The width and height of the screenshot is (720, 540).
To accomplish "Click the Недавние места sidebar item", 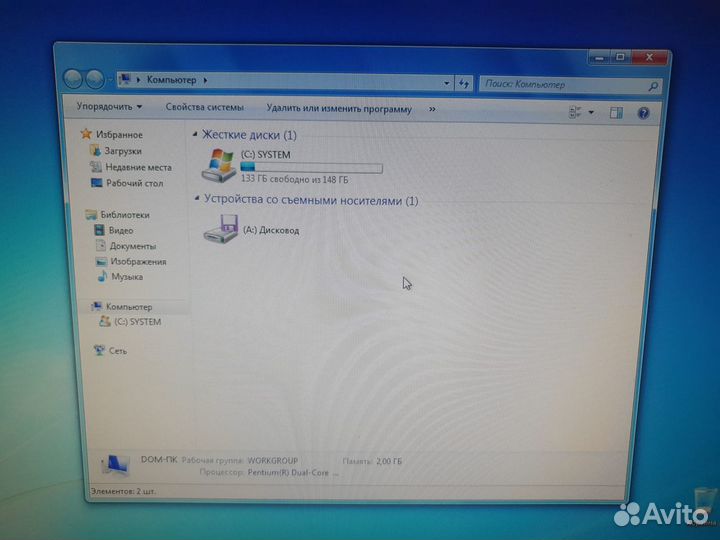I will [137, 168].
